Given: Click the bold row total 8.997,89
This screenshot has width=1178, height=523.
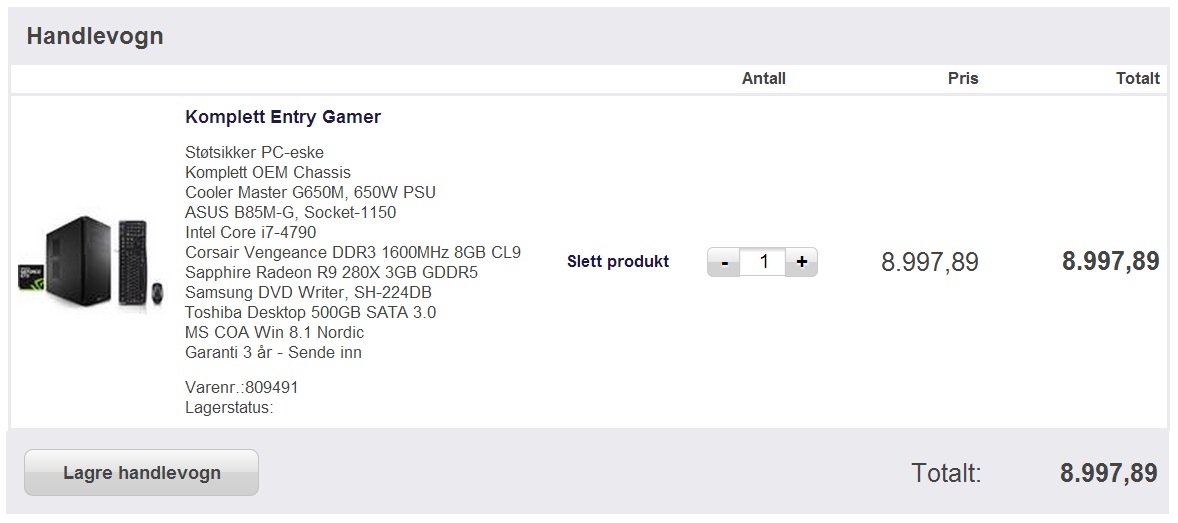Looking at the screenshot, I should point(1110,262).
